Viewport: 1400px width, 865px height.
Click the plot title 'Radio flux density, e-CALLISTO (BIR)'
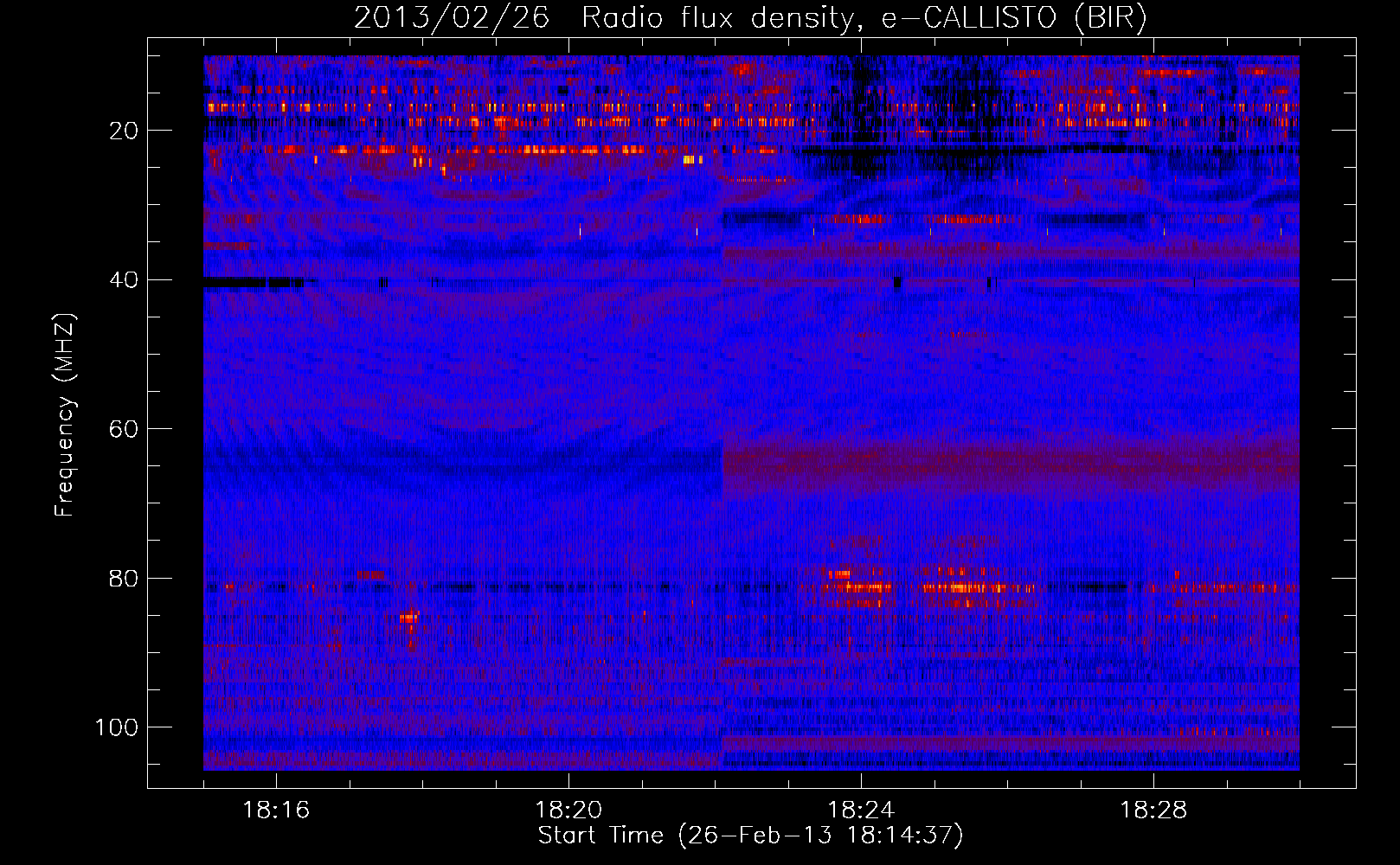pyautogui.click(x=864, y=18)
